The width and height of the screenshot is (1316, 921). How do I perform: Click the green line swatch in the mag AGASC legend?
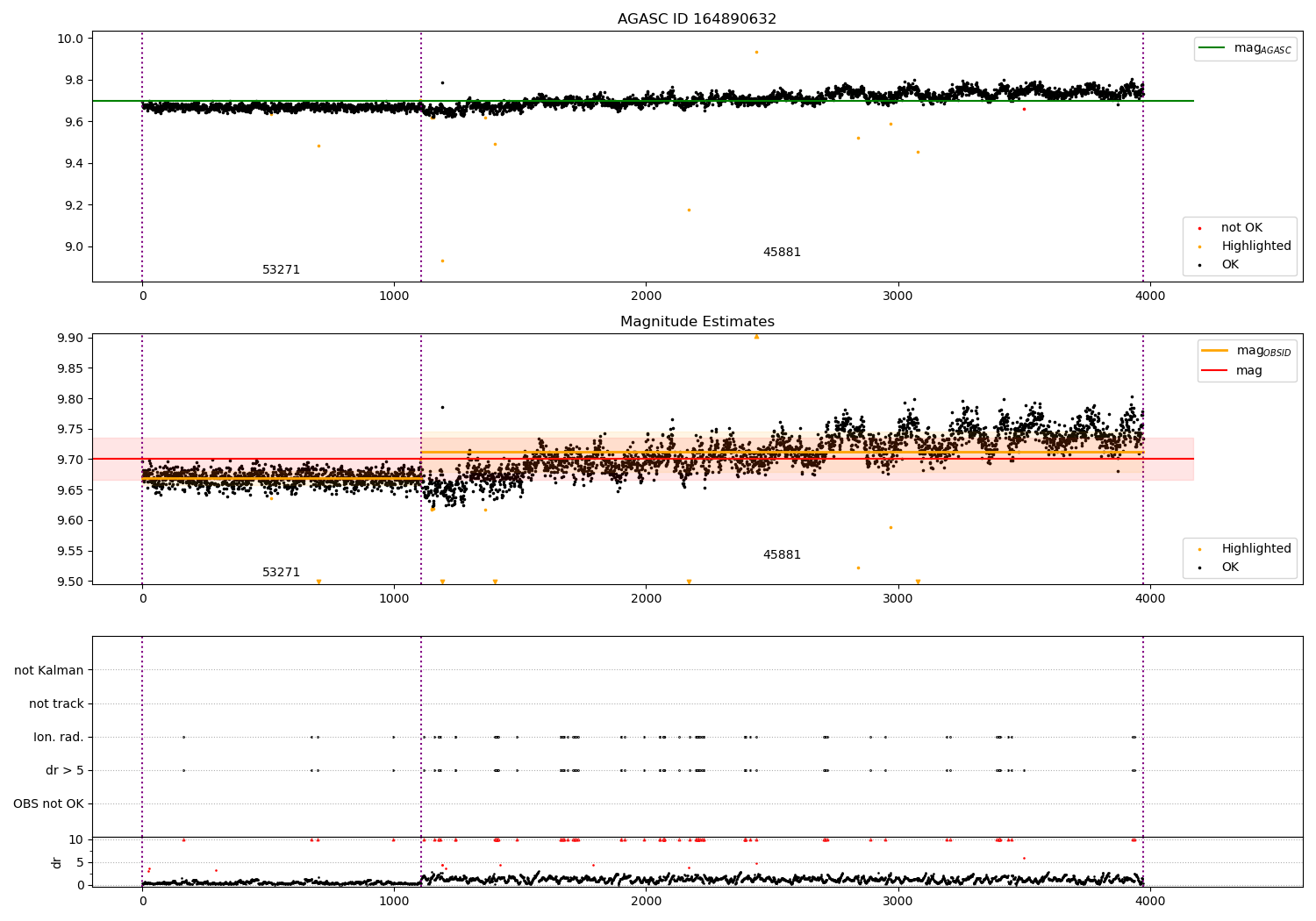coord(1212,48)
